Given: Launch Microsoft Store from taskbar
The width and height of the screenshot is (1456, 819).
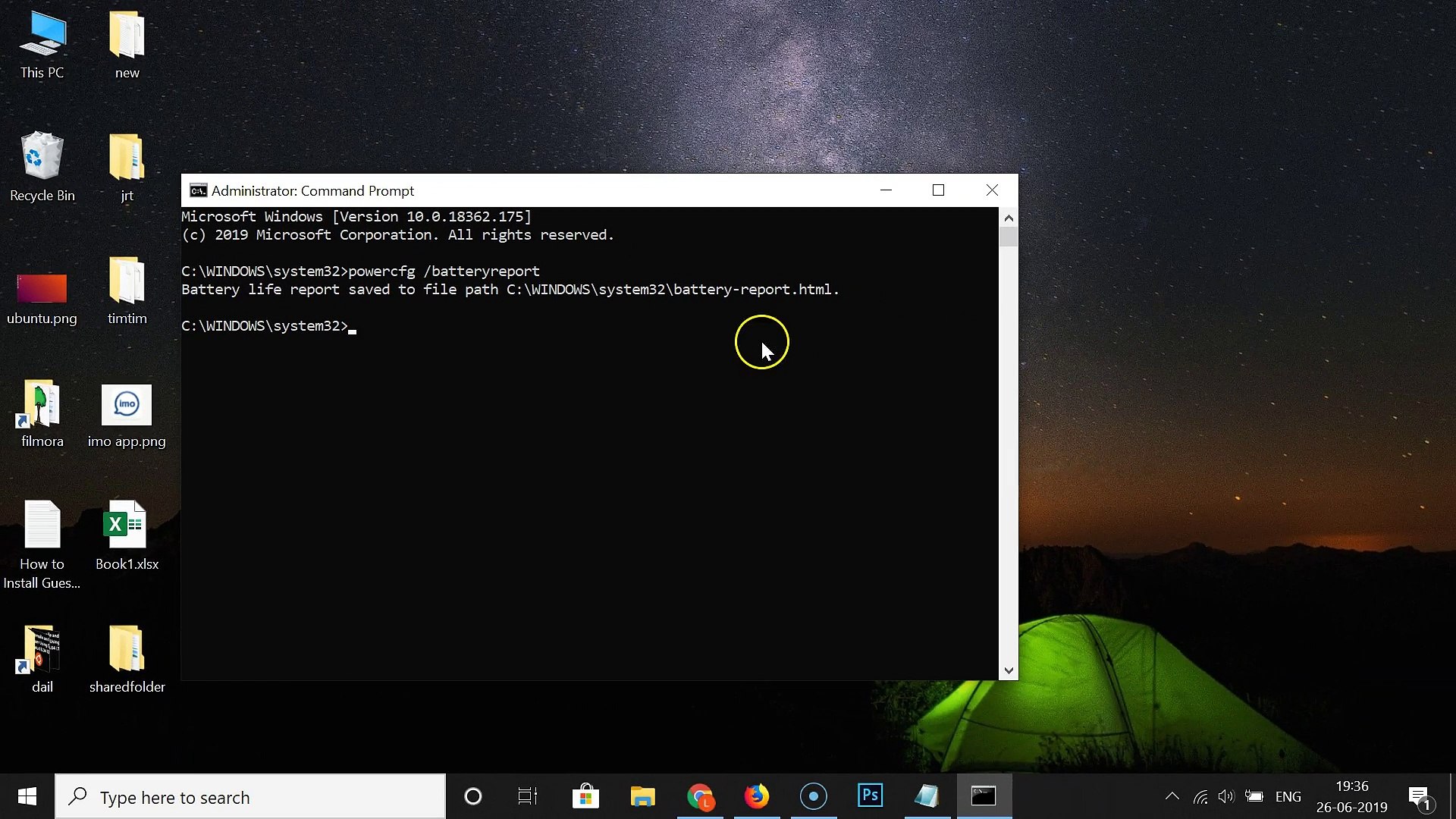Looking at the screenshot, I should (585, 796).
